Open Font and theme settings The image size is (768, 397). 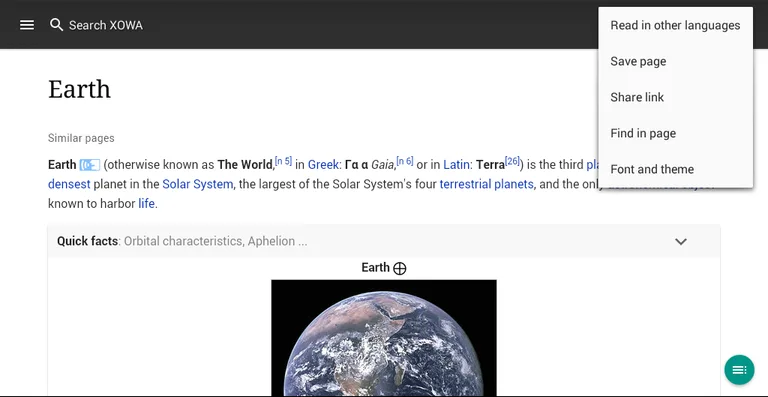pyautogui.click(x=675, y=169)
